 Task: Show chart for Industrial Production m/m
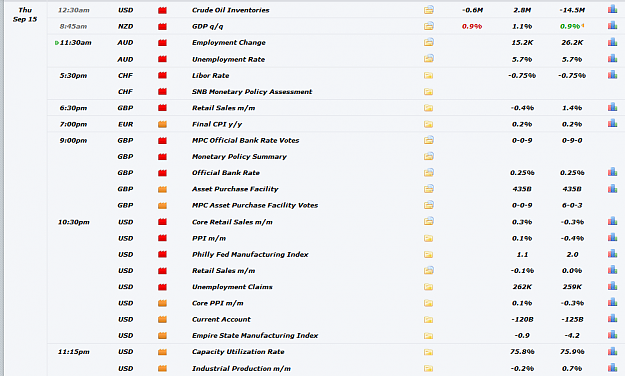coord(612,368)
